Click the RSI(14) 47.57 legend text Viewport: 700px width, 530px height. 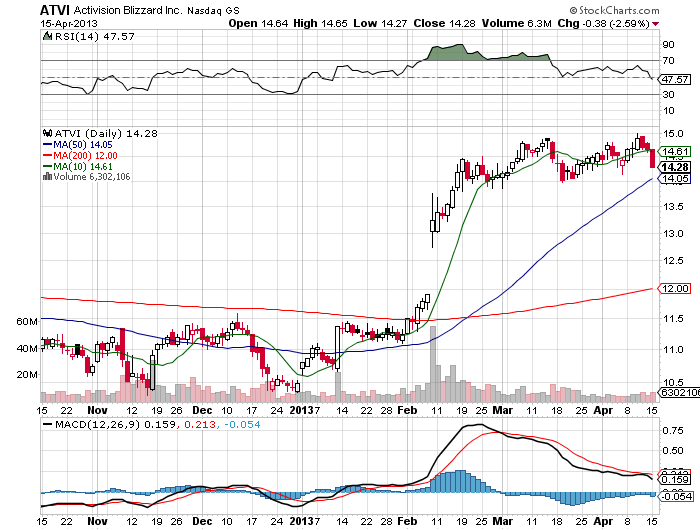point(94,37)
